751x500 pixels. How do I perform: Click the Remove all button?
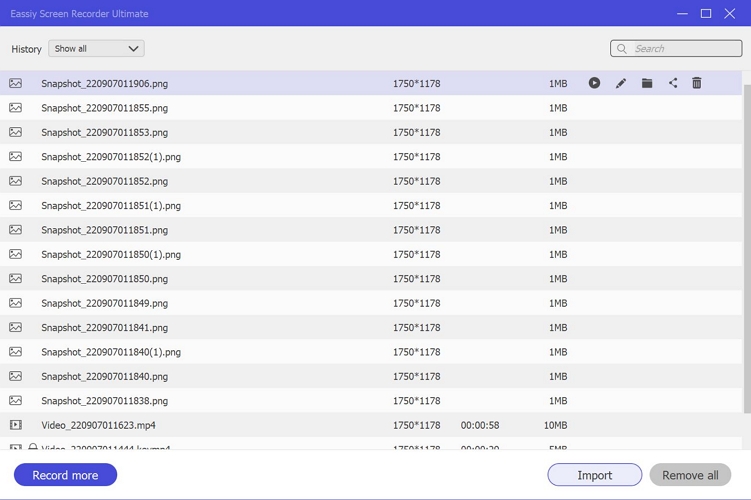(x=690, y=475)
